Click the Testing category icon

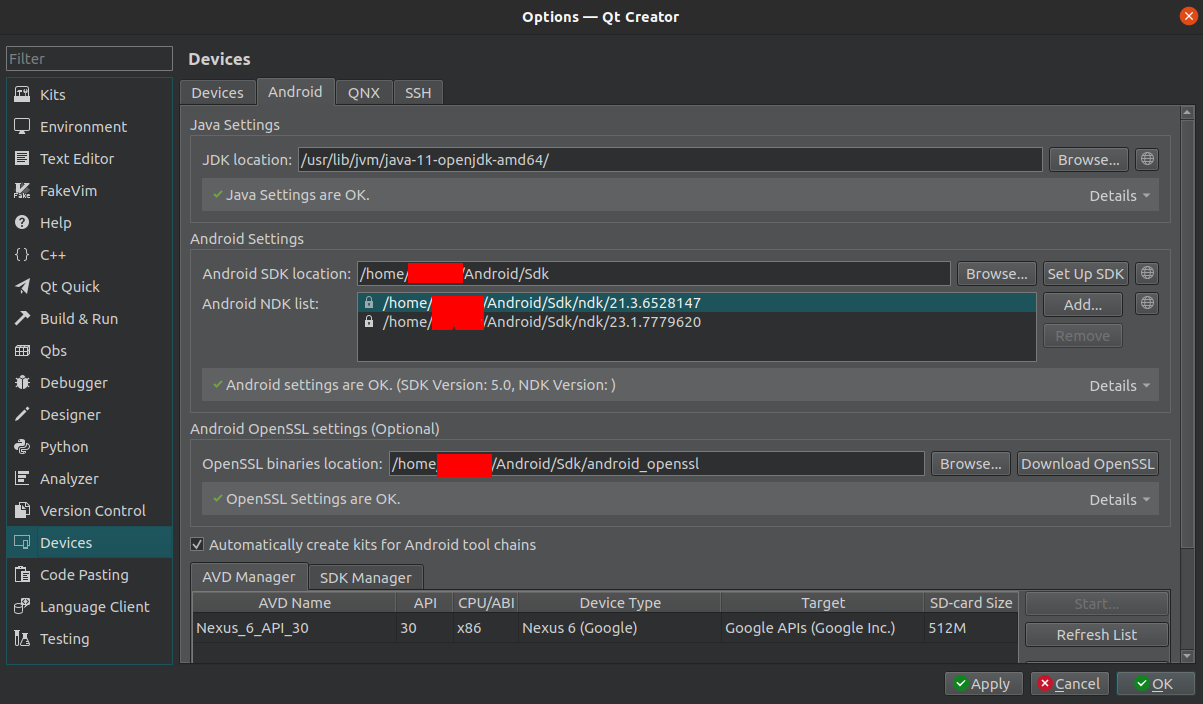tap(22, 639)
